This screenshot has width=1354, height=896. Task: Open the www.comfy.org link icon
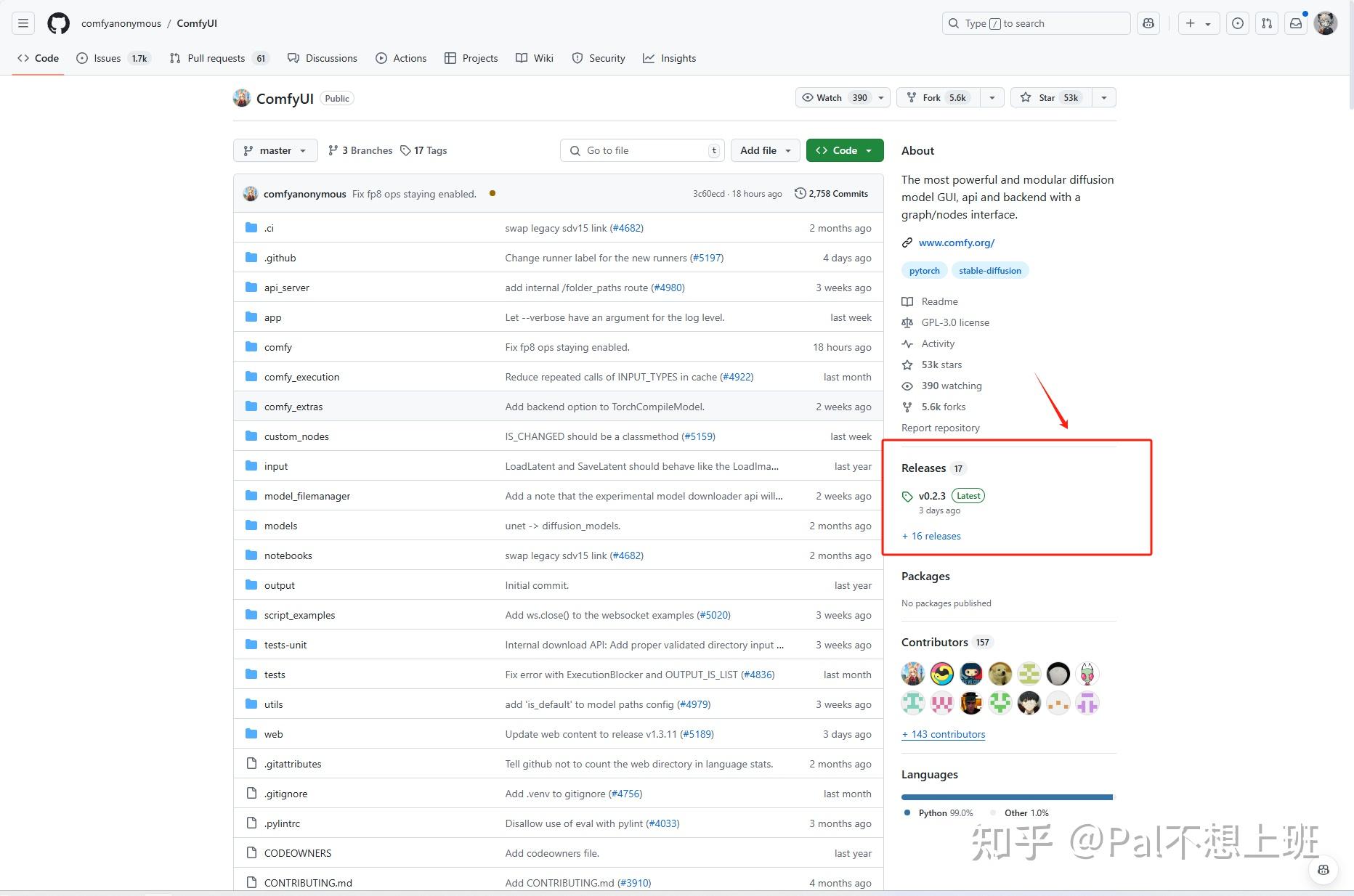[907, 242]
